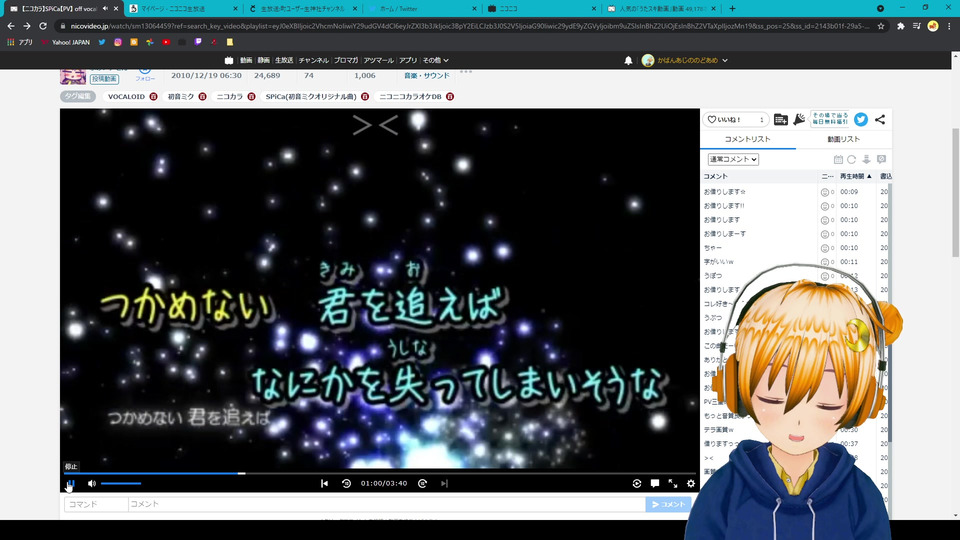
Task: Open comment NG settings bubble icon
Action: pos(881,159)
